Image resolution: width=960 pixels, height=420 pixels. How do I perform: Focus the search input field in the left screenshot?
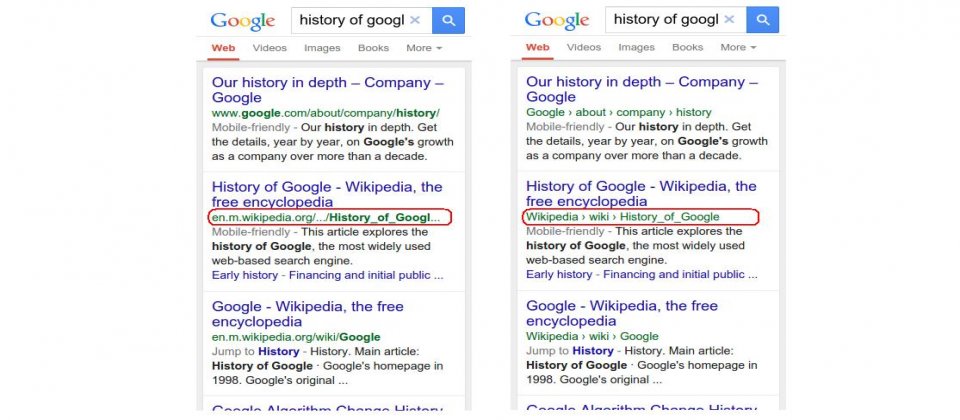[x=352, y=20]
